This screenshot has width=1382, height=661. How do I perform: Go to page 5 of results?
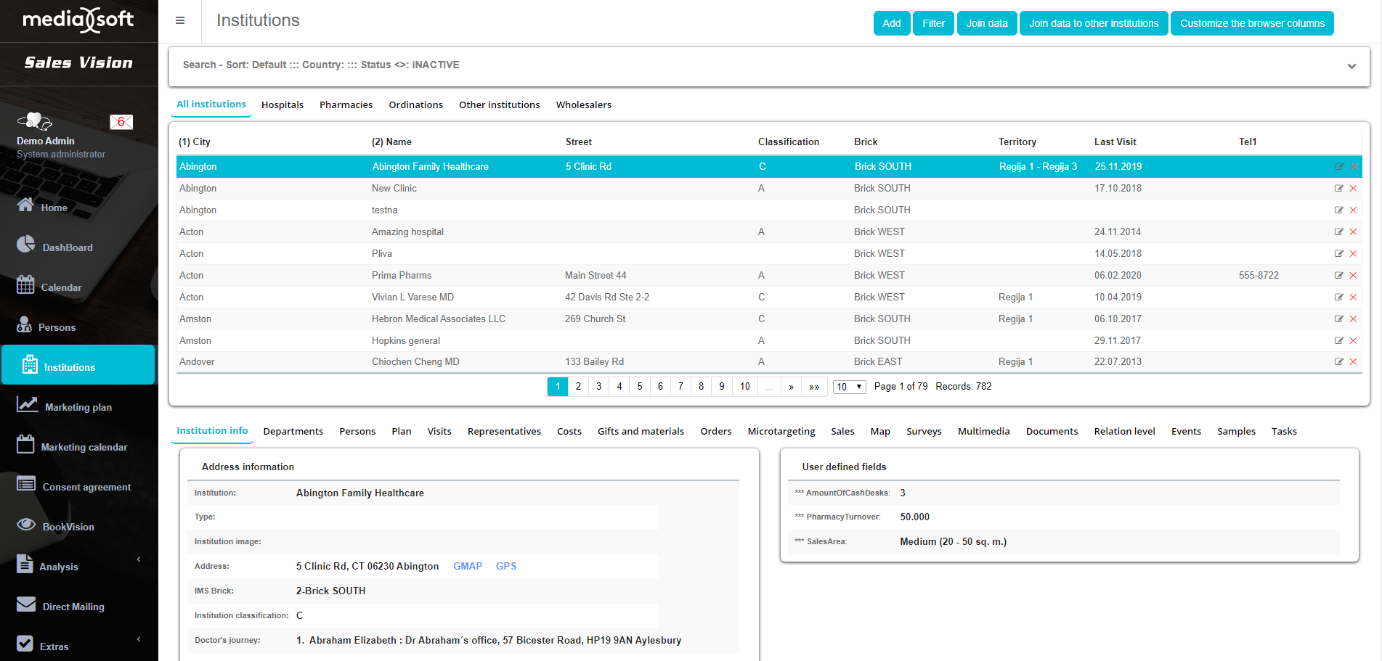tap(640, 387)
